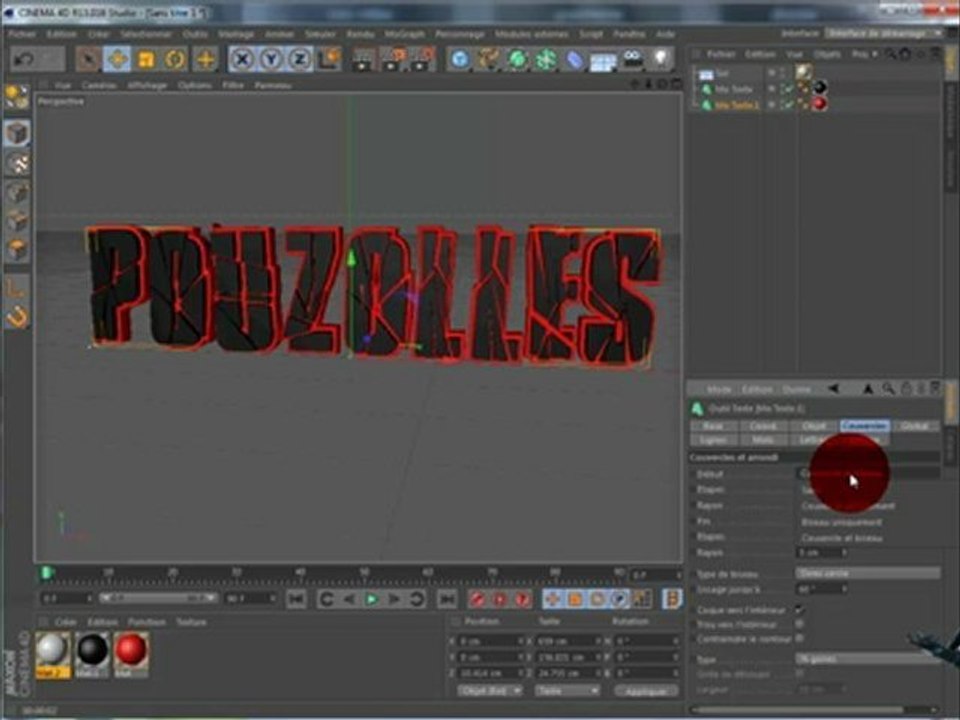This screenshot has width=960, height=720.
Task: Switch to the Objet tab
Action: click(814, 426)
